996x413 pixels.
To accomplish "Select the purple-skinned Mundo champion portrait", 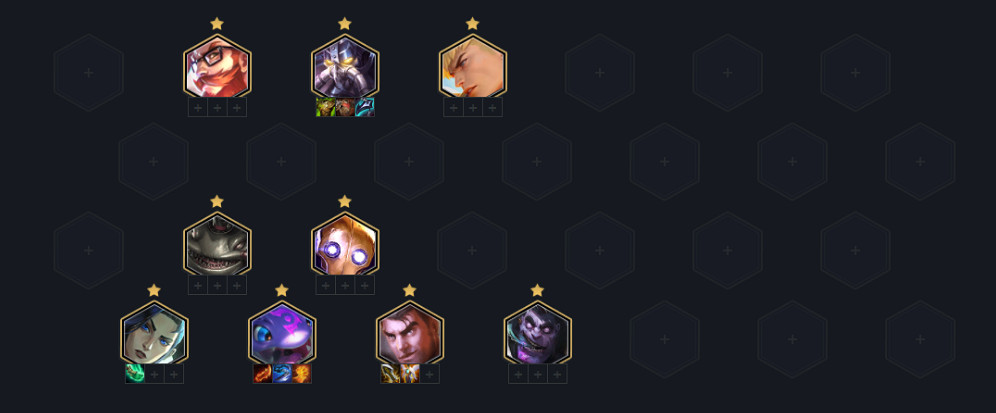I will (x=537, y=335).
